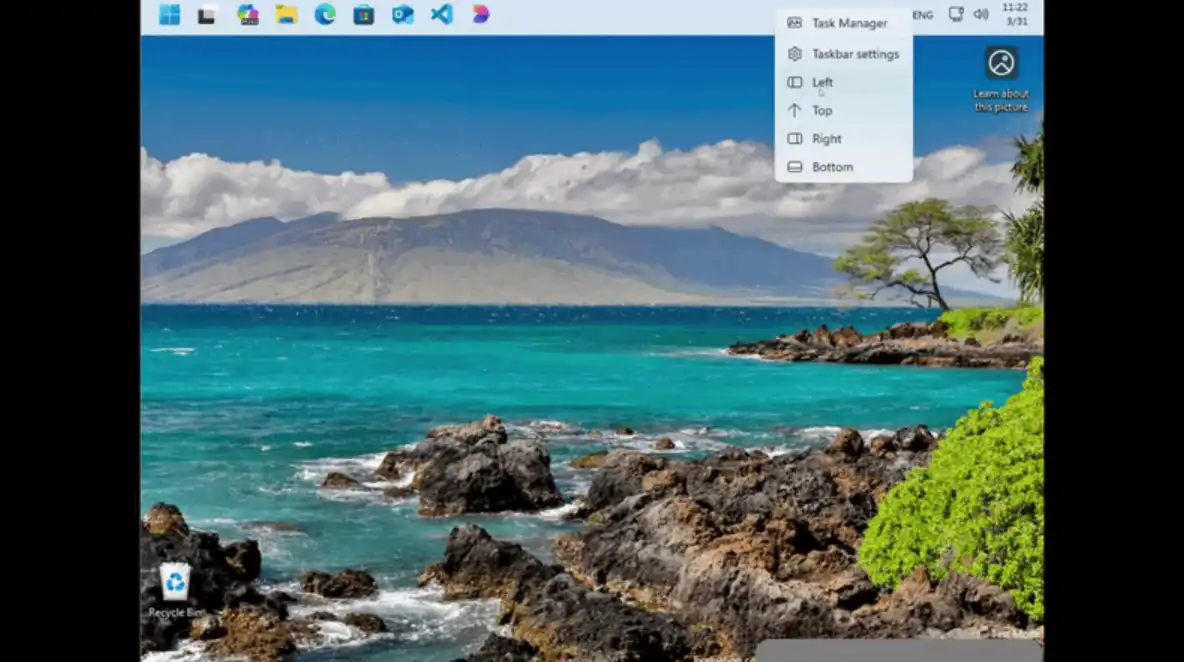Click the ENG language indicator
The image size is (1184, 662).
pyautogui.click(x=923, y=15)
